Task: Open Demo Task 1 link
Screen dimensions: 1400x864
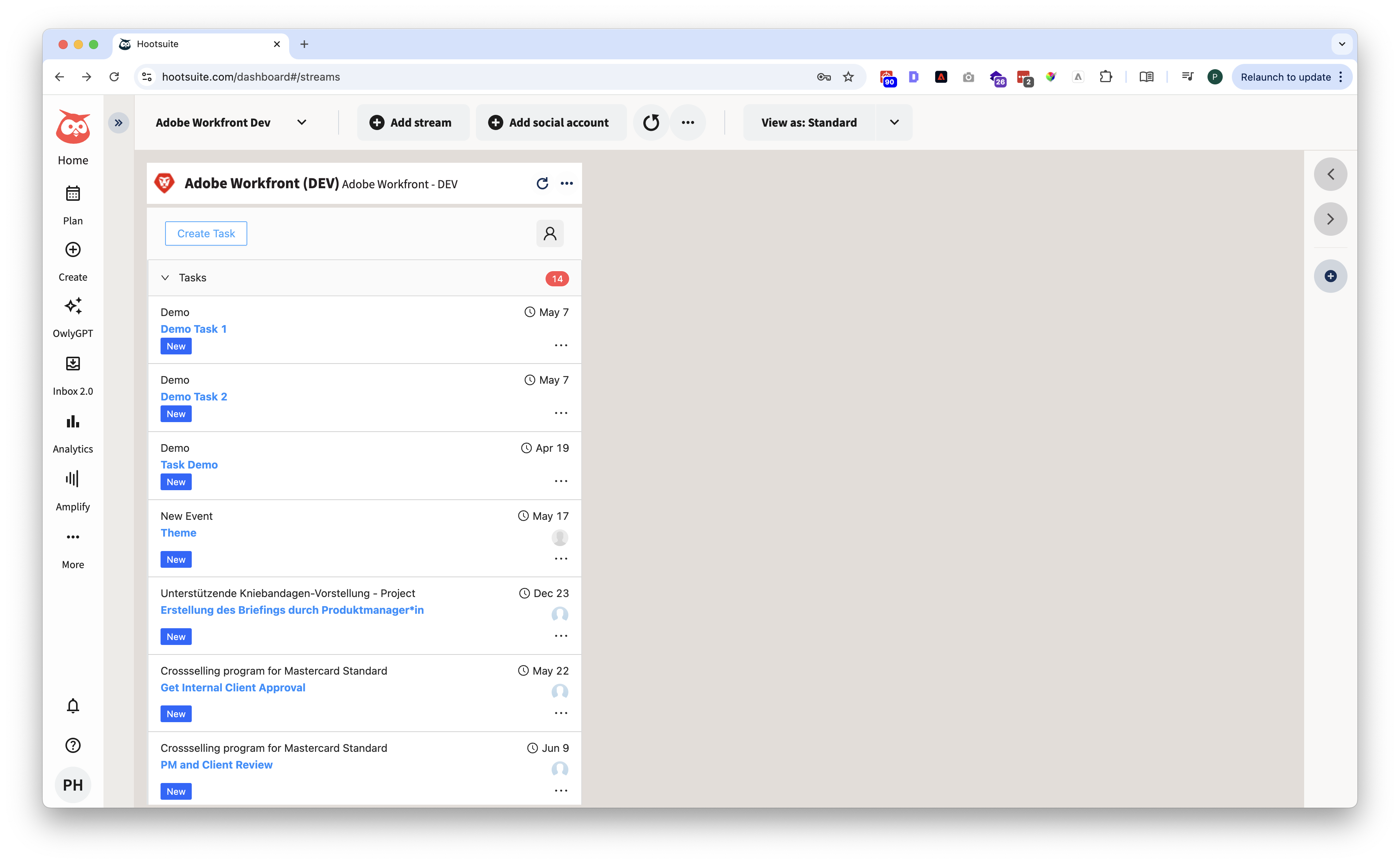Action: 193,329
